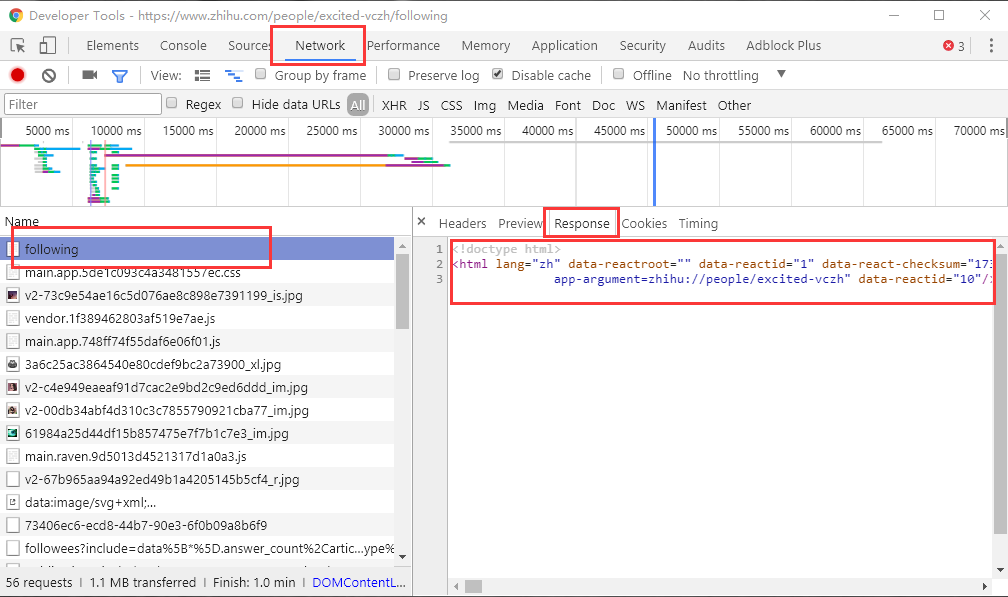Click icon of v2-00db34abf4d310c3c7855790921cba77_im.jpg
Viewport: 1008px width, 597px height.
(12, 411)
